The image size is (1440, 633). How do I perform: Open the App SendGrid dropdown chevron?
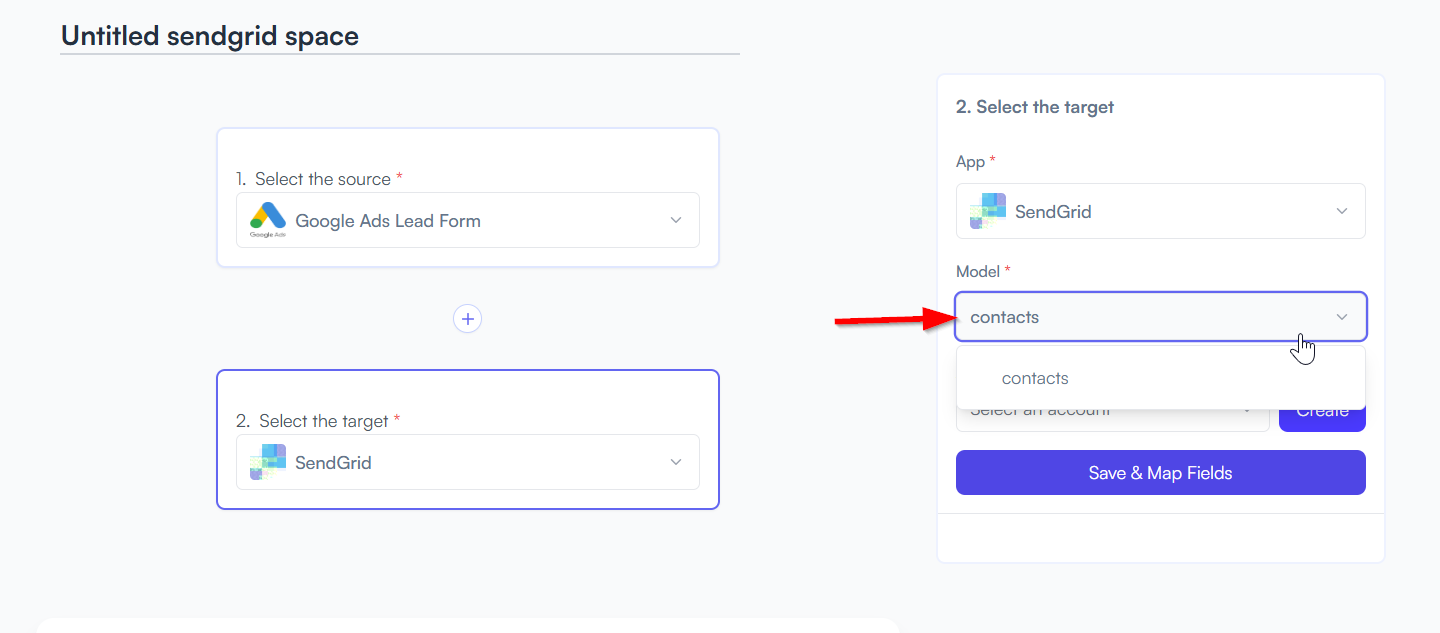click(1342, 211)
